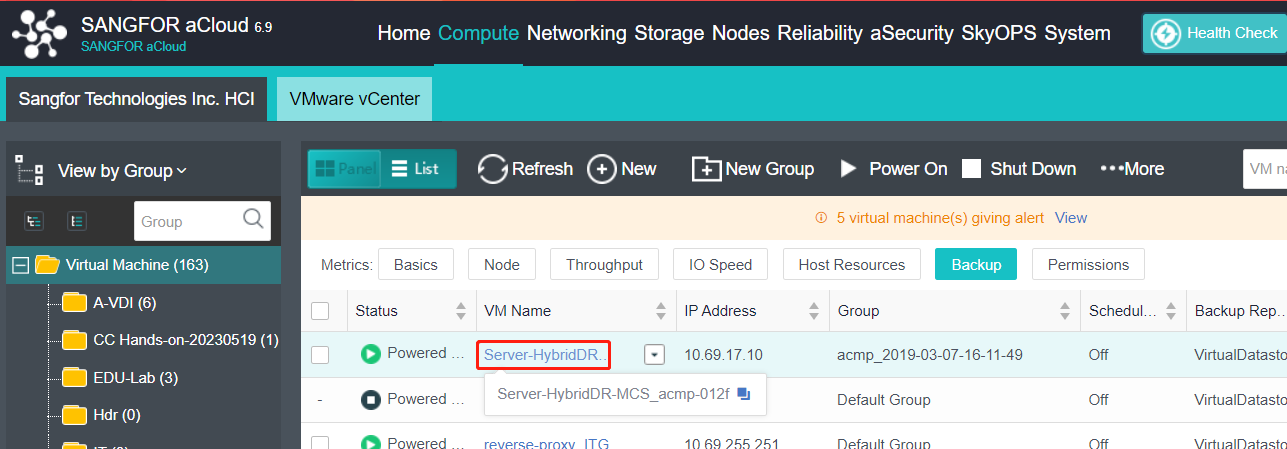Open the Storage menu
This screenshot has width=1287, height=449.
(x=669, y=33)
